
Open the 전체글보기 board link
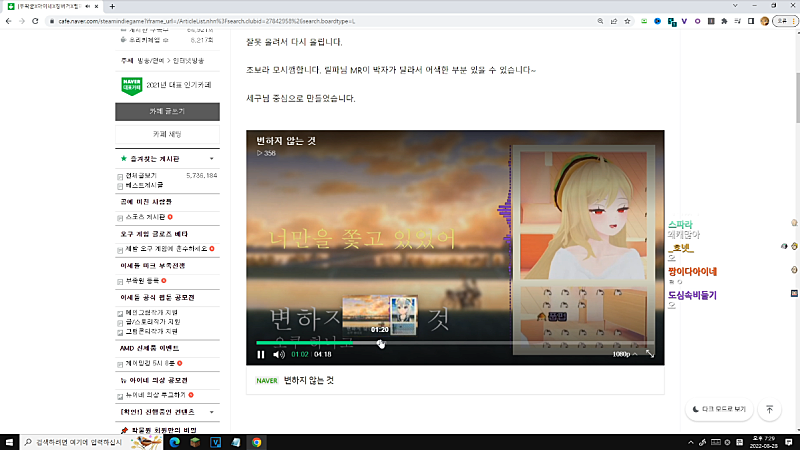(x=139, y=175)
